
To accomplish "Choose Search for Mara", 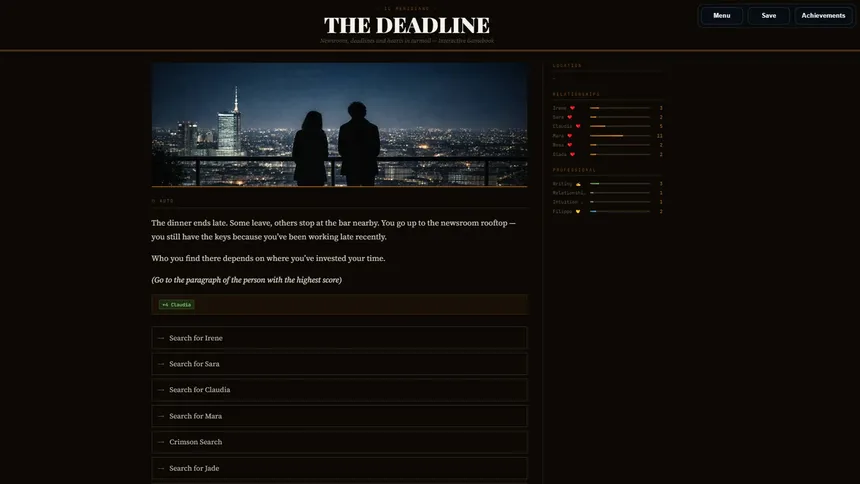I will click(x=339, y=416).
